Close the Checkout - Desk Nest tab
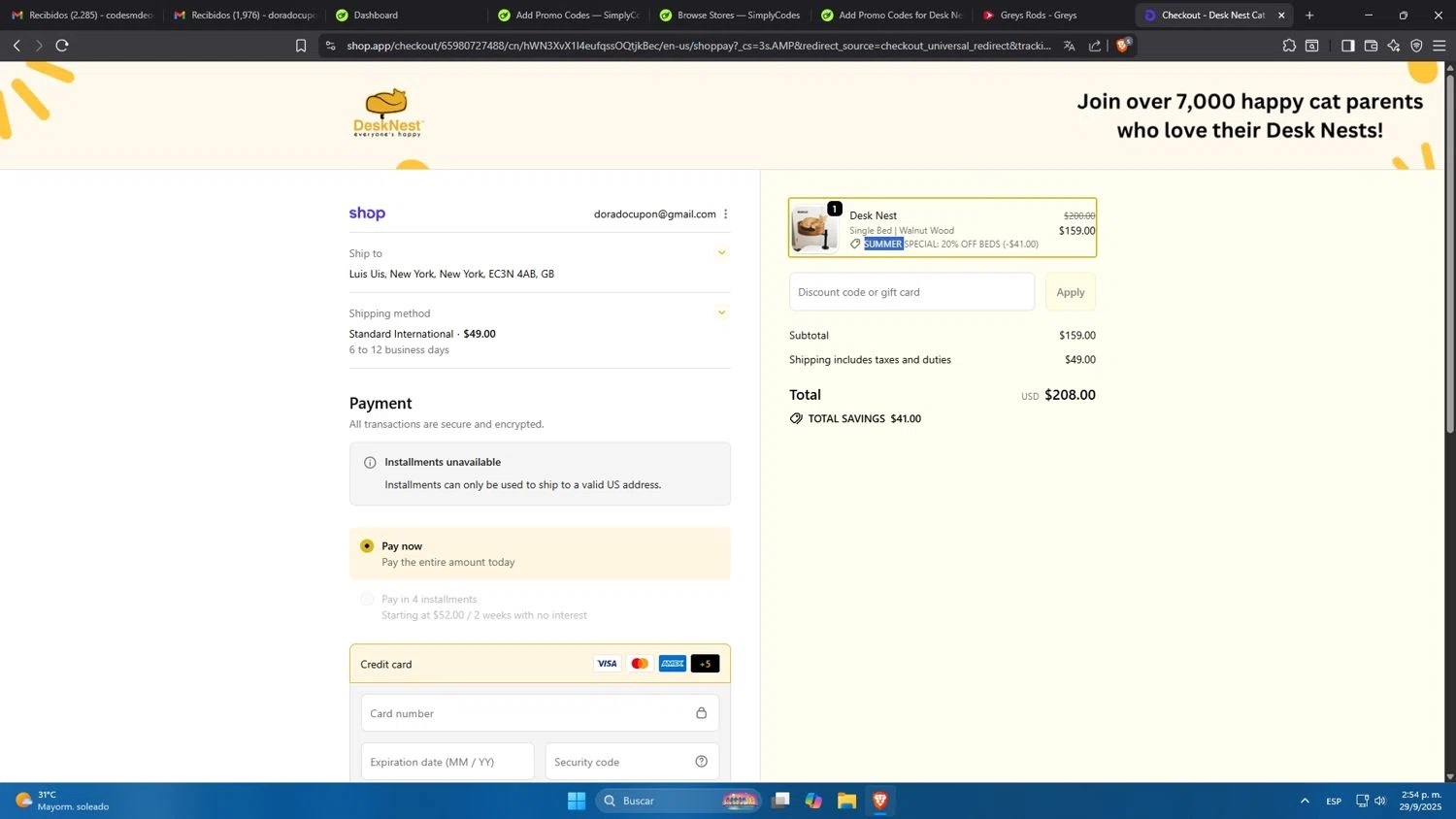1456x819 pixels. 1281,15
